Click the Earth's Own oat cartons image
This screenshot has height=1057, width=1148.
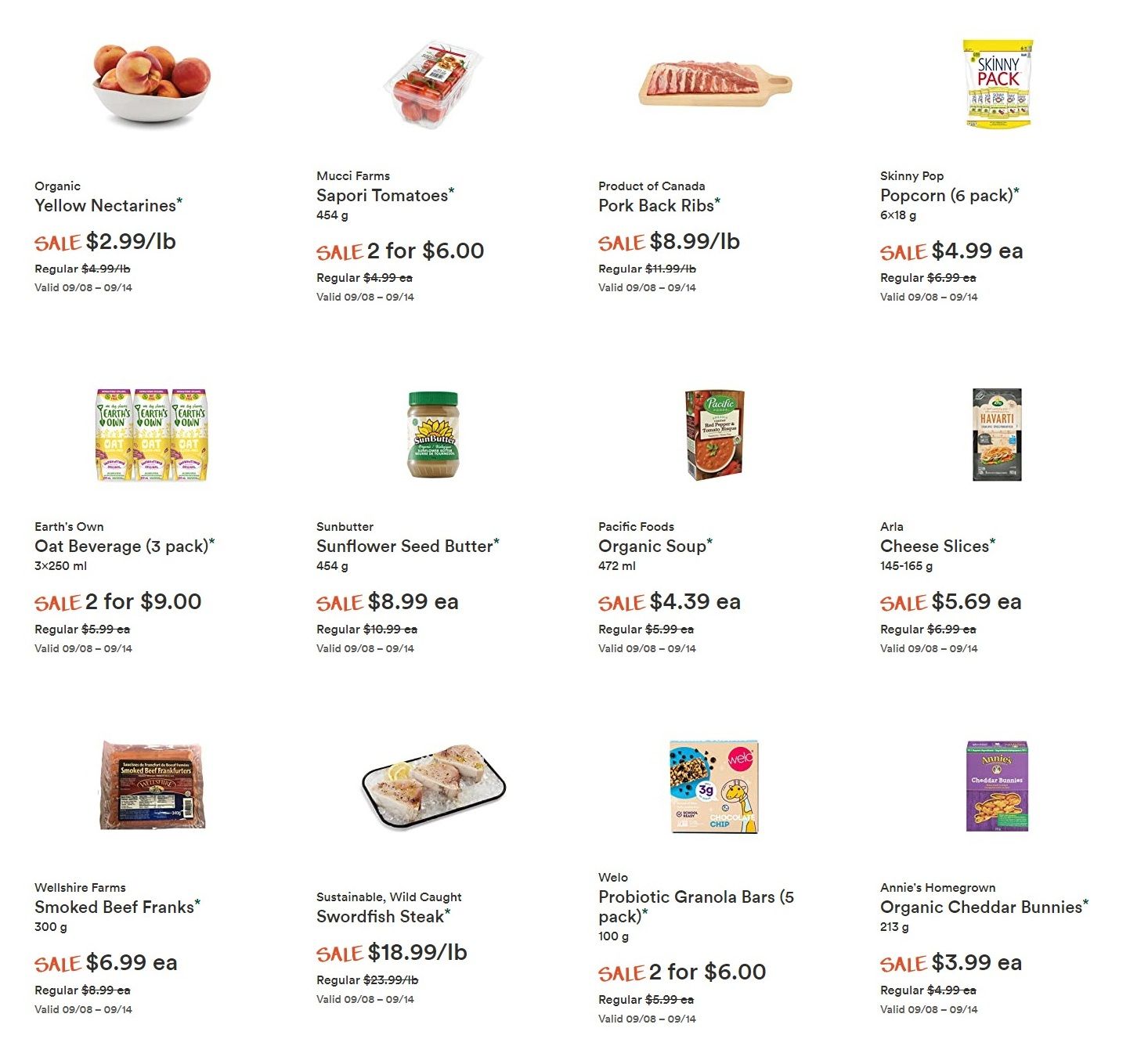[x=151, y=435]
